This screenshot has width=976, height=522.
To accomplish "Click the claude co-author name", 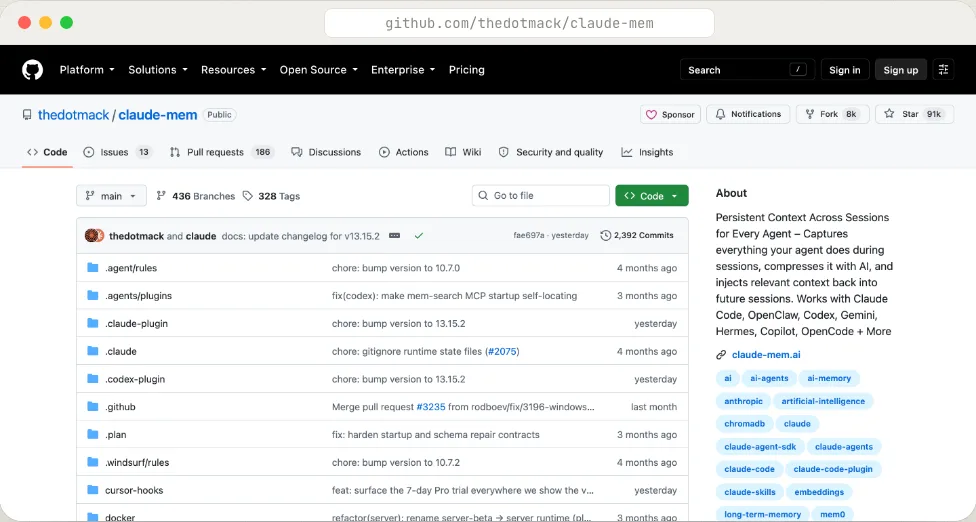I will coord(201,236).
